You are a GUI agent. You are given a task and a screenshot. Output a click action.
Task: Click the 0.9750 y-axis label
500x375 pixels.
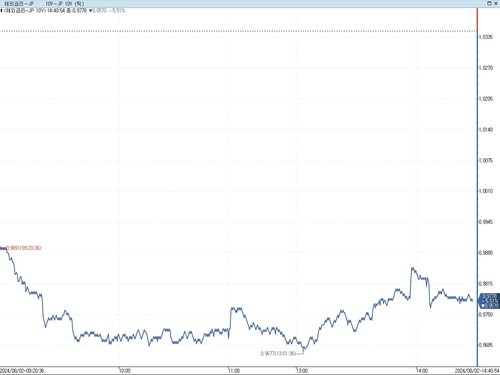click(x=486, y=314)
